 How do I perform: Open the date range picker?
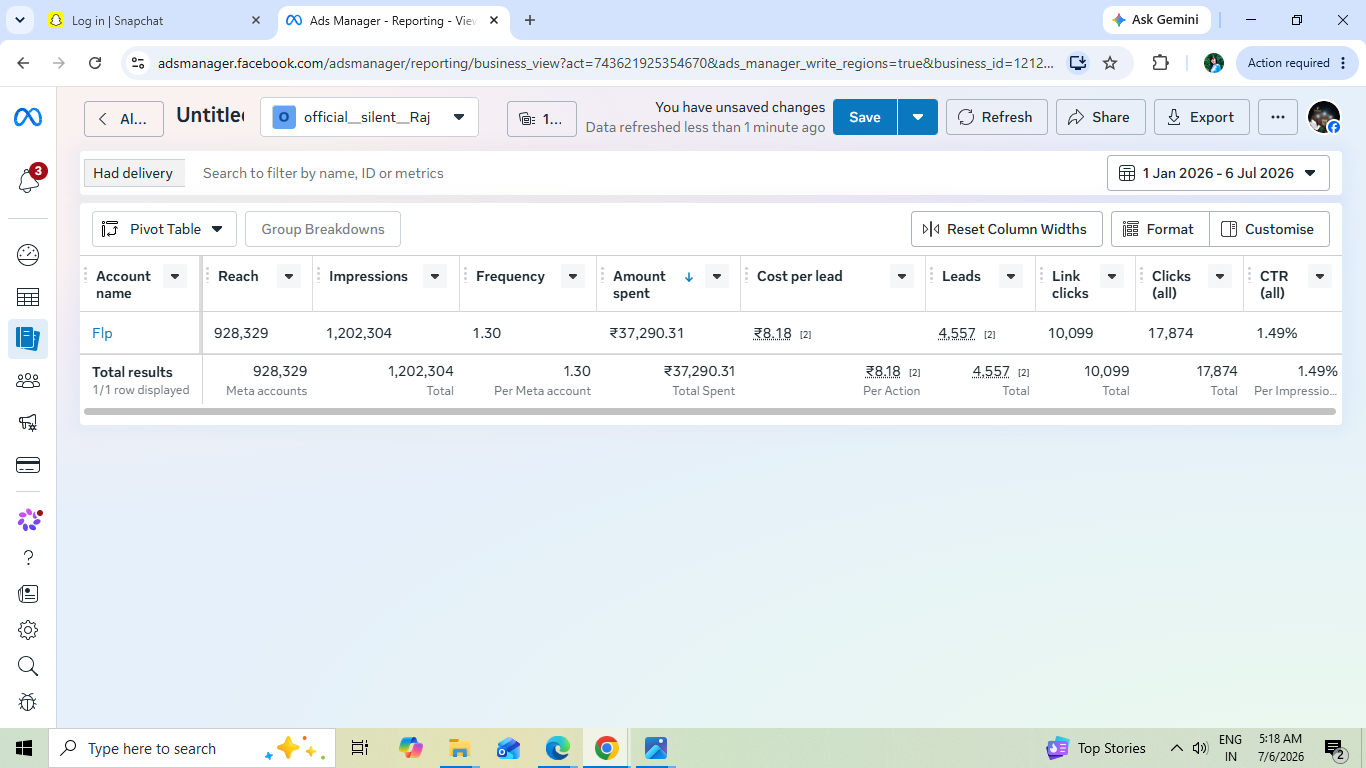point(1218,173)
